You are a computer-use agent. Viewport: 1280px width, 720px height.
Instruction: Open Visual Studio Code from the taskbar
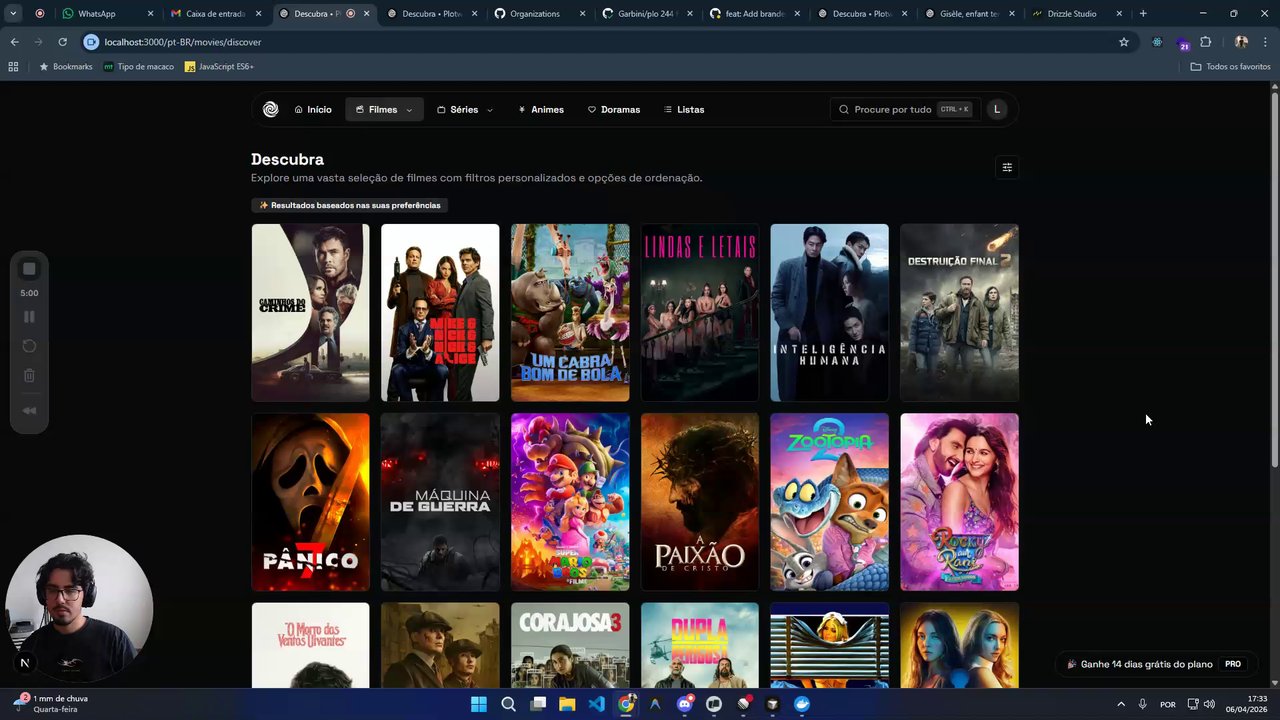pyautogui.click(x=597, y=704)
